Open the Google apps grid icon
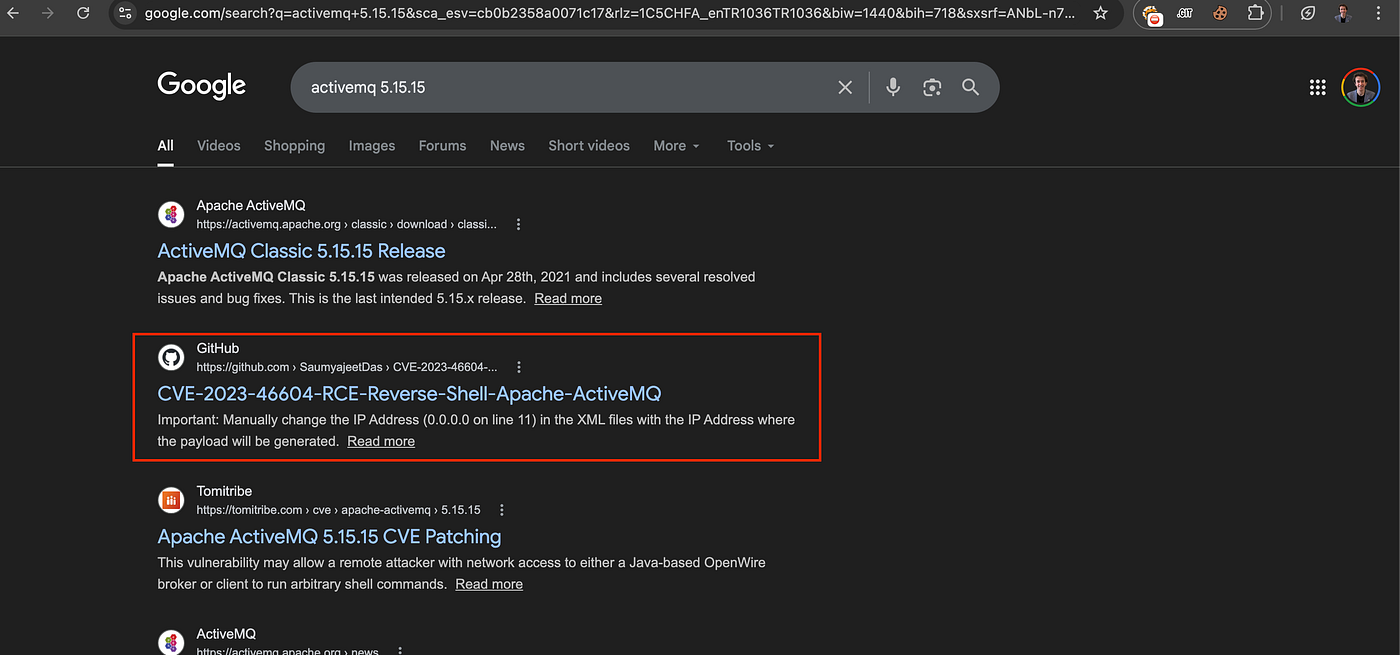Viewport: 1400px width, 655px height. pos(1317,88)
